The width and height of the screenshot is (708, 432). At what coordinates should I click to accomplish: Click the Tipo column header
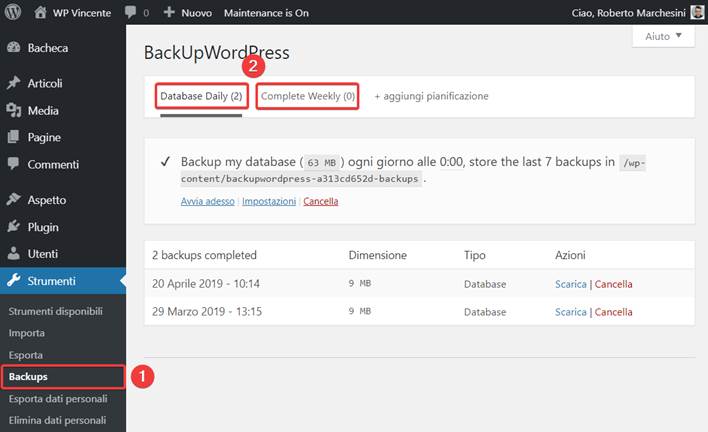[x=475, y=255]
